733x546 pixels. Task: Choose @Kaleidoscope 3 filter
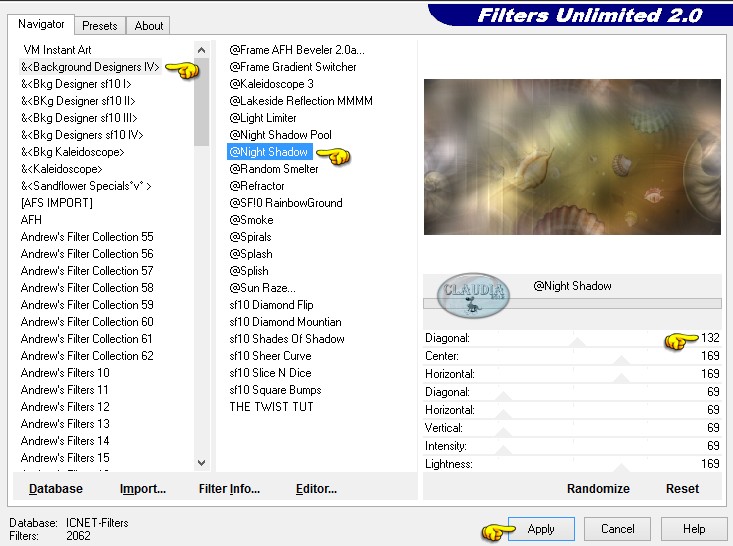click(x=271, y=84)
